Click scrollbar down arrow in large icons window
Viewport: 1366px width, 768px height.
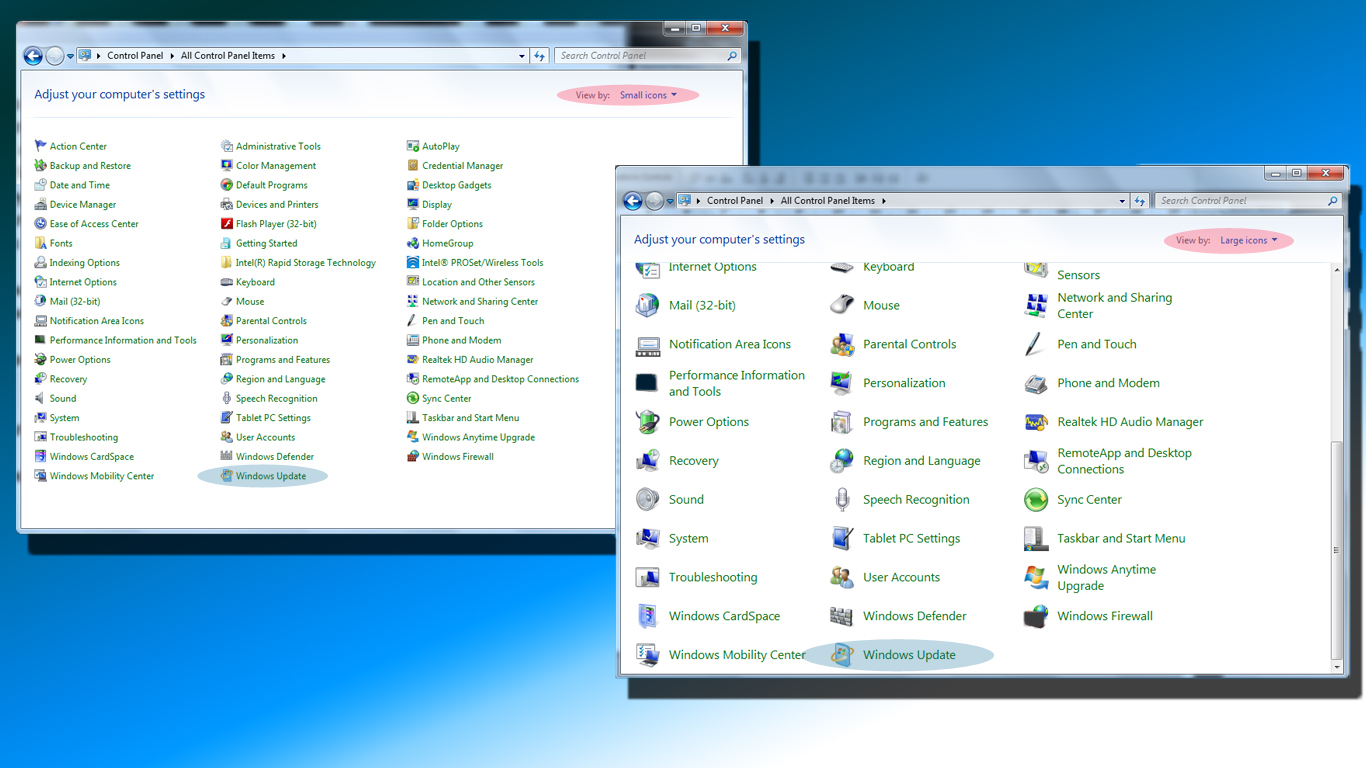[1337, 667]
